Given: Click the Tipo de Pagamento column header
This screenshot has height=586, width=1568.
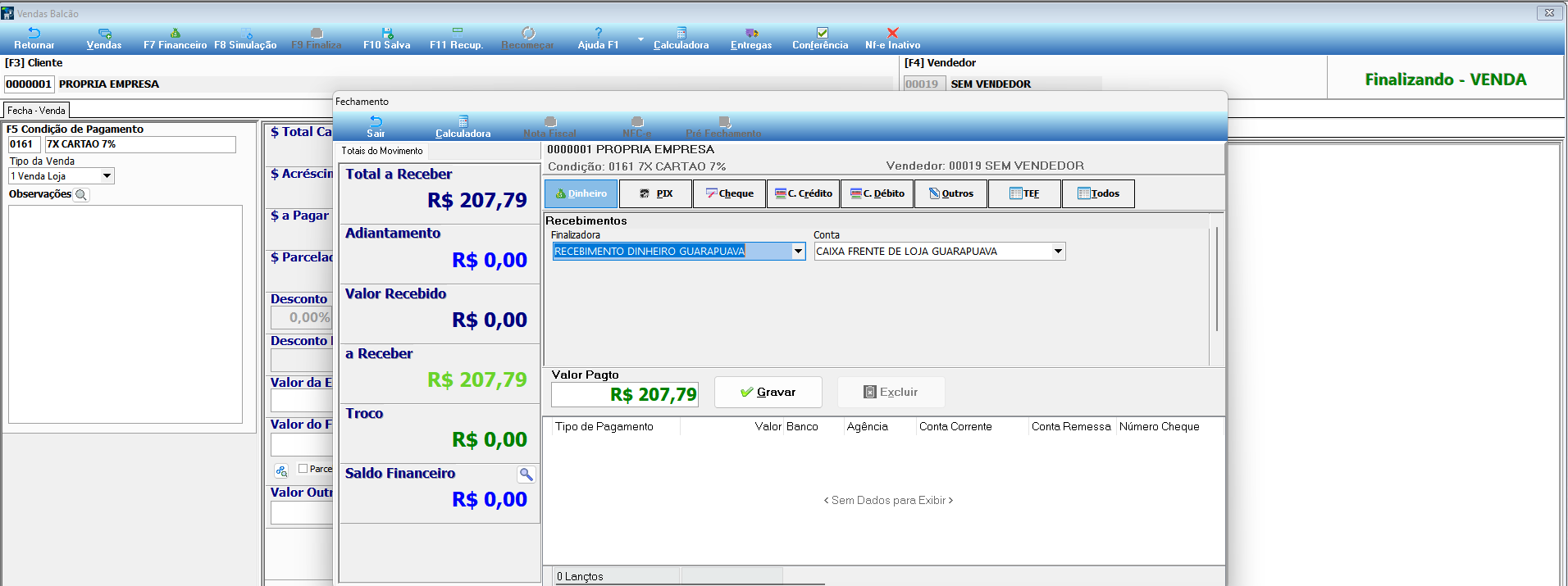Looking at the screenshot, I should click(604, 427).
